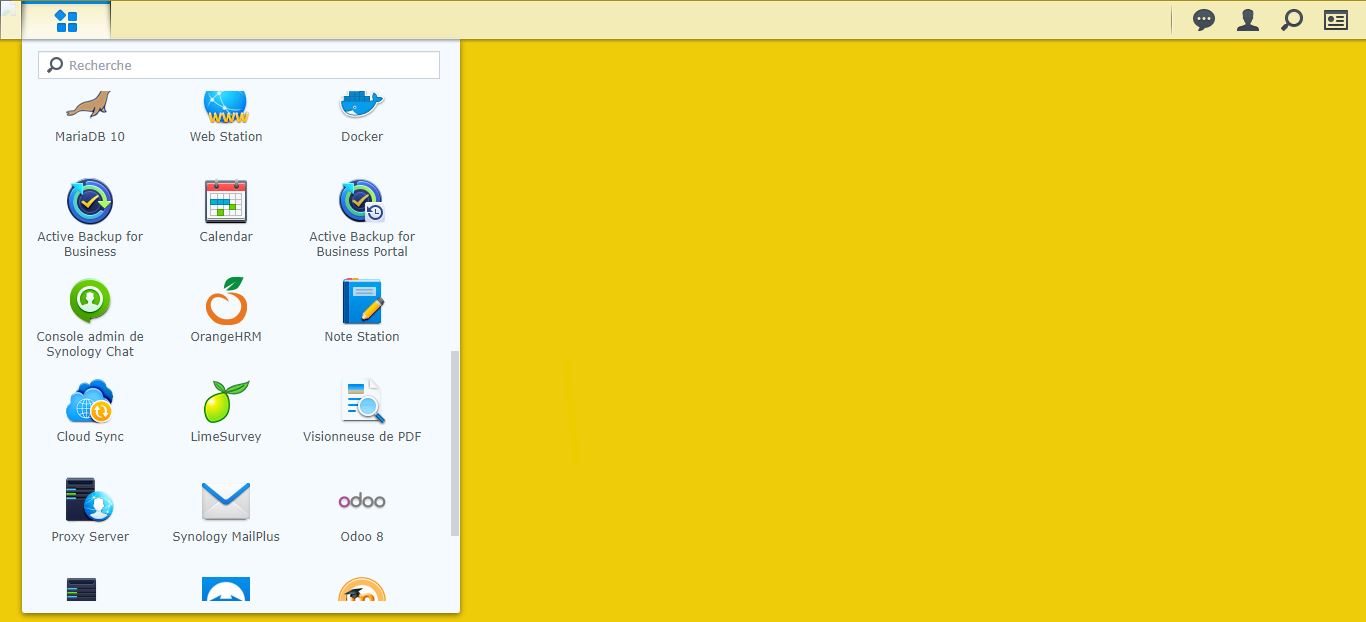Toggle the main menu button

pyautogui.click(x=66, y=20)
